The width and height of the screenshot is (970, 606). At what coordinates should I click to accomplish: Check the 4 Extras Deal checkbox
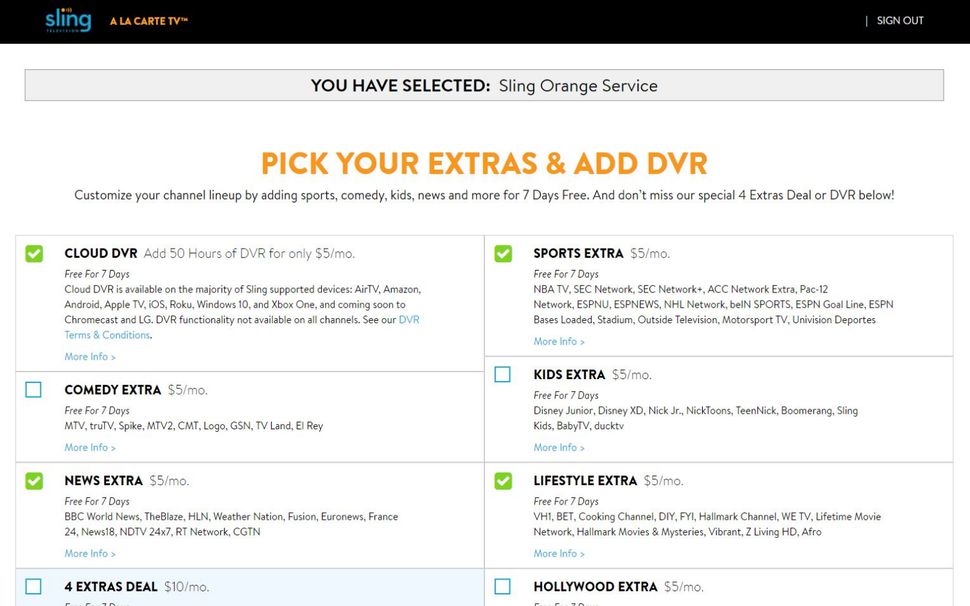[33, 586]
